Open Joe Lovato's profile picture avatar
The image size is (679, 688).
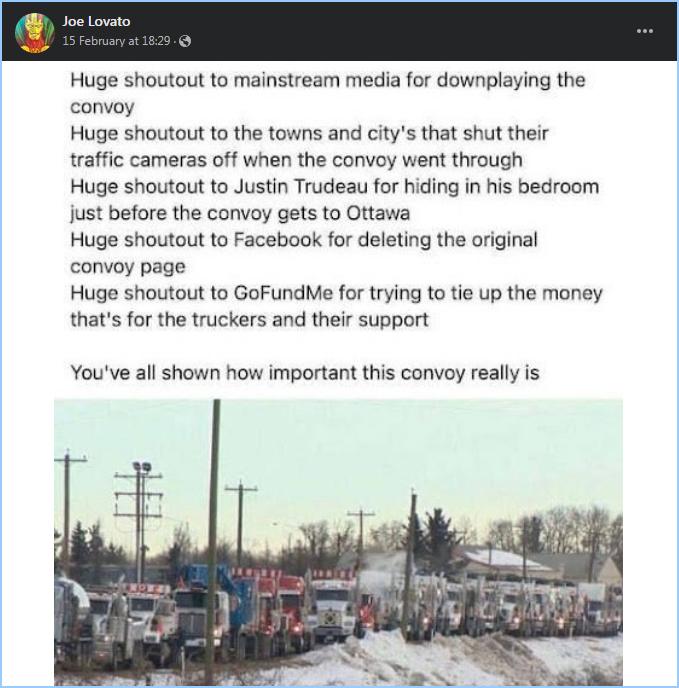(34, 32)
